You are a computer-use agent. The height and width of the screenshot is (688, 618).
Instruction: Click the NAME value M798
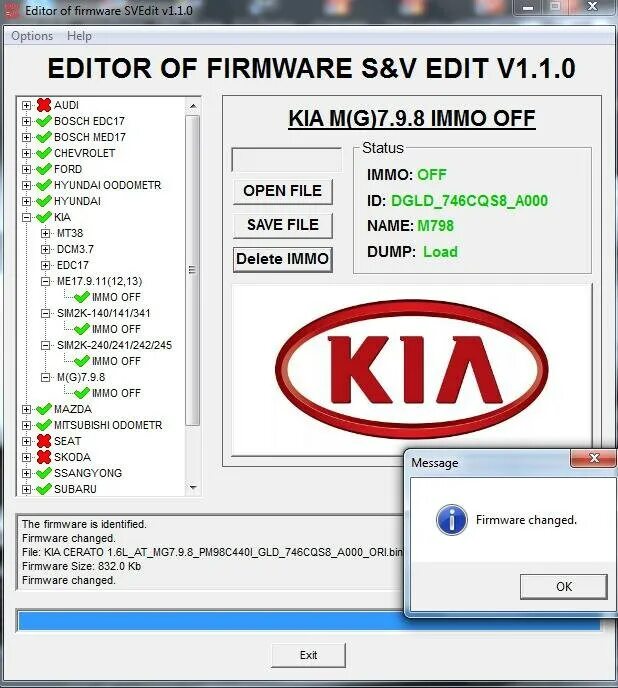(435, 226)
